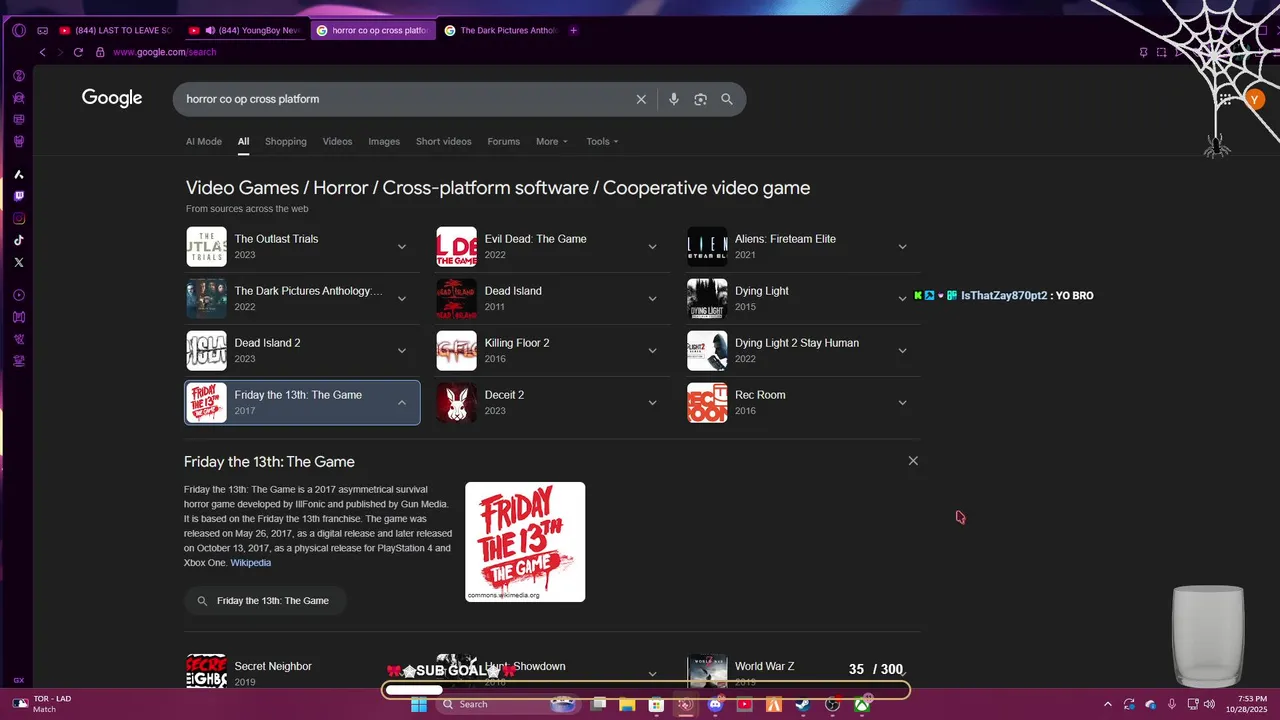Search Friday the 13th: The Game chip
Viewport: 1280px width, 720px height.
click(x=265, y=601)
